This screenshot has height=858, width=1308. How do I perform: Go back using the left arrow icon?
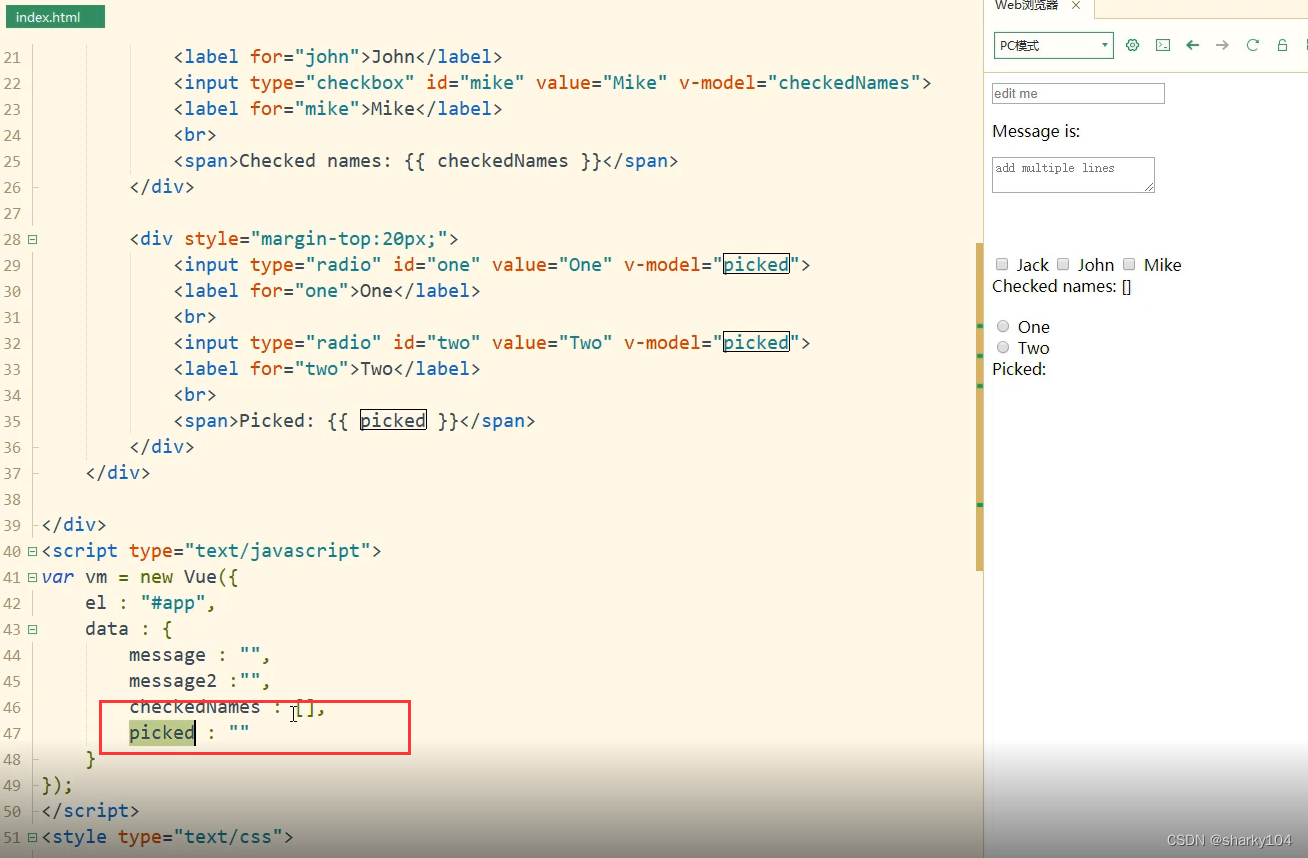(1192, 45)
